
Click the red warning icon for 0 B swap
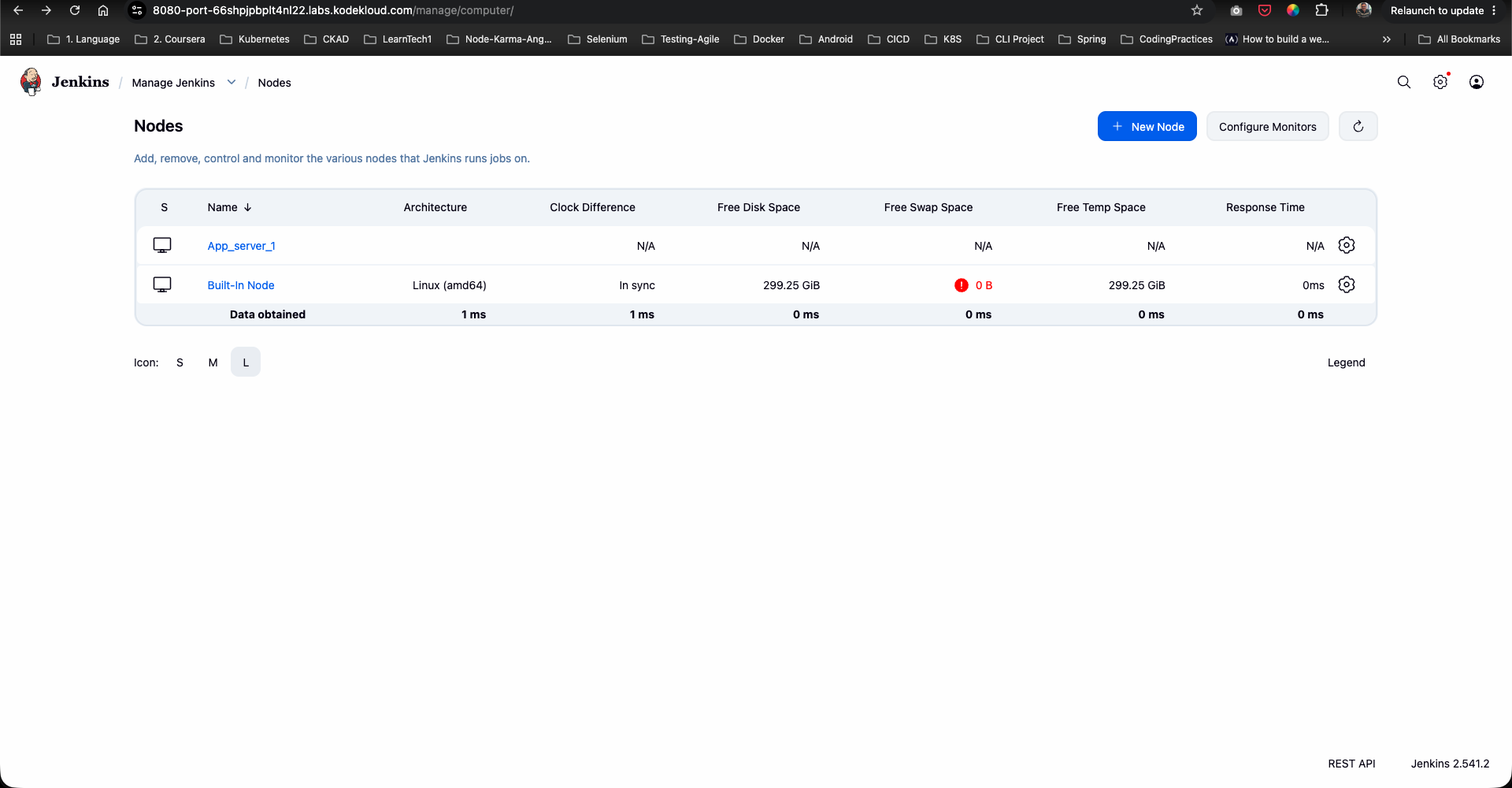coord(961,285)
